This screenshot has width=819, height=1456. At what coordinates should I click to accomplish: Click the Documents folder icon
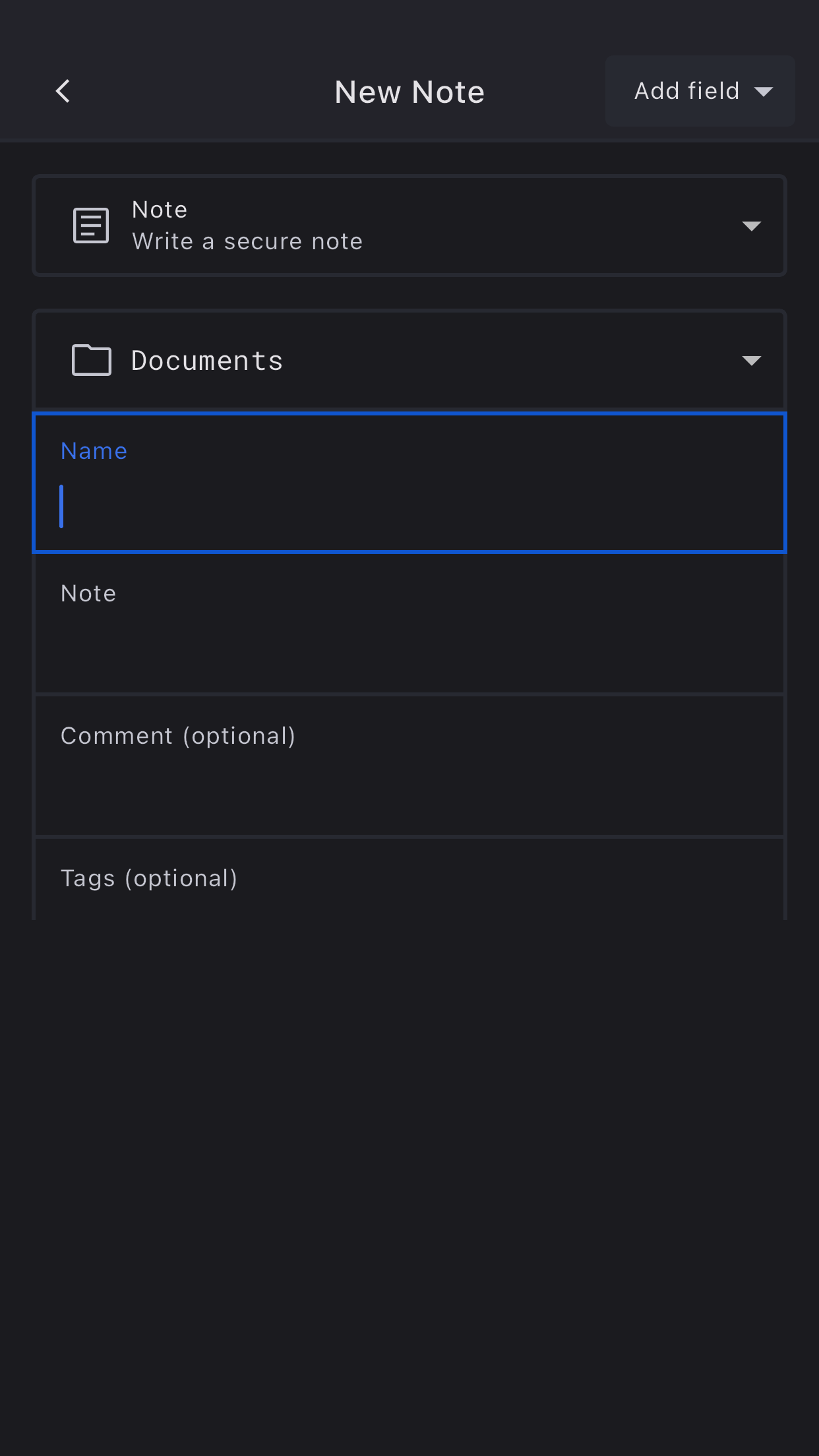click(x=91, y=360)
